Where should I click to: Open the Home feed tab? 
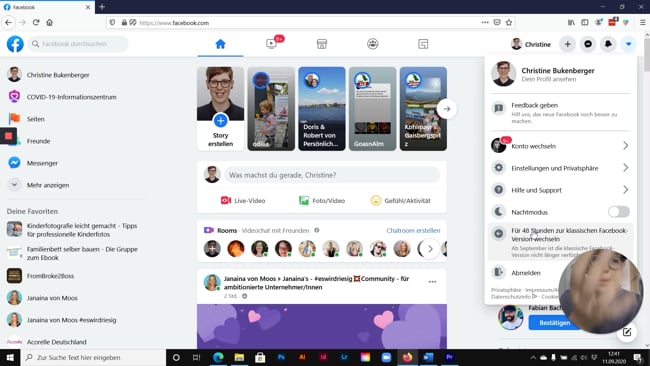[x=221, y=44]
